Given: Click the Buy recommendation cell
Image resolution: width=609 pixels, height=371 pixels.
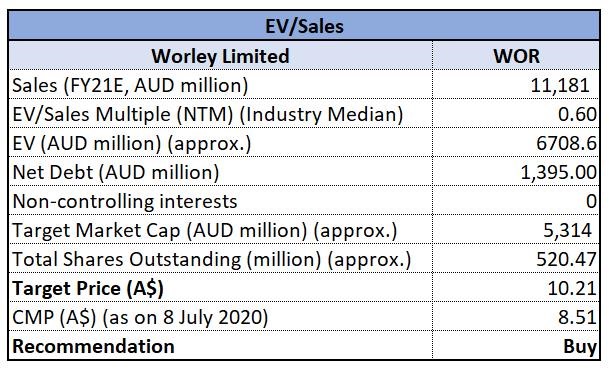Looking at the screenshot, I should point(516,345).
